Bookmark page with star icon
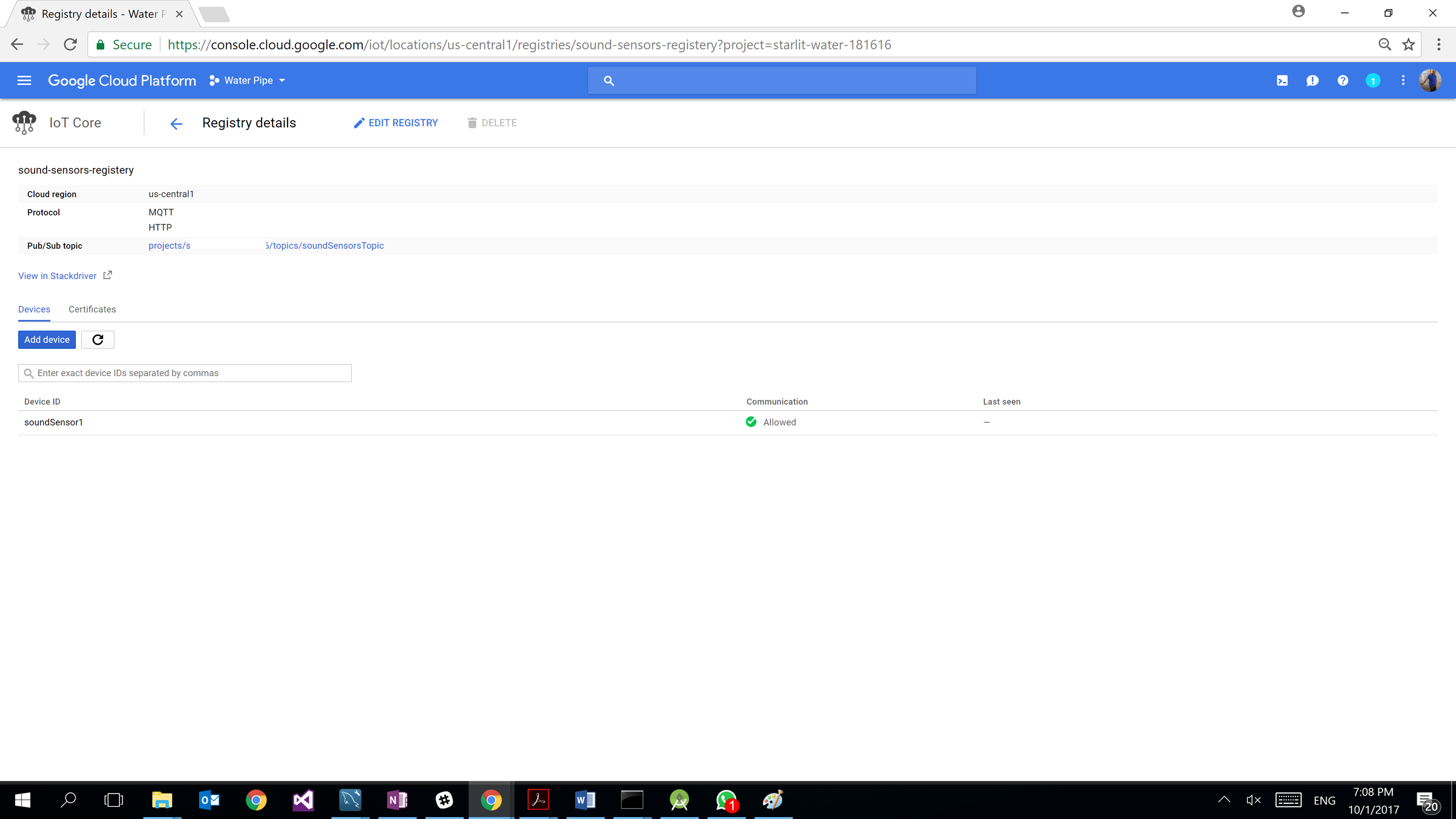Screen dimensions: 1456x819 [x=1409, y=45]
